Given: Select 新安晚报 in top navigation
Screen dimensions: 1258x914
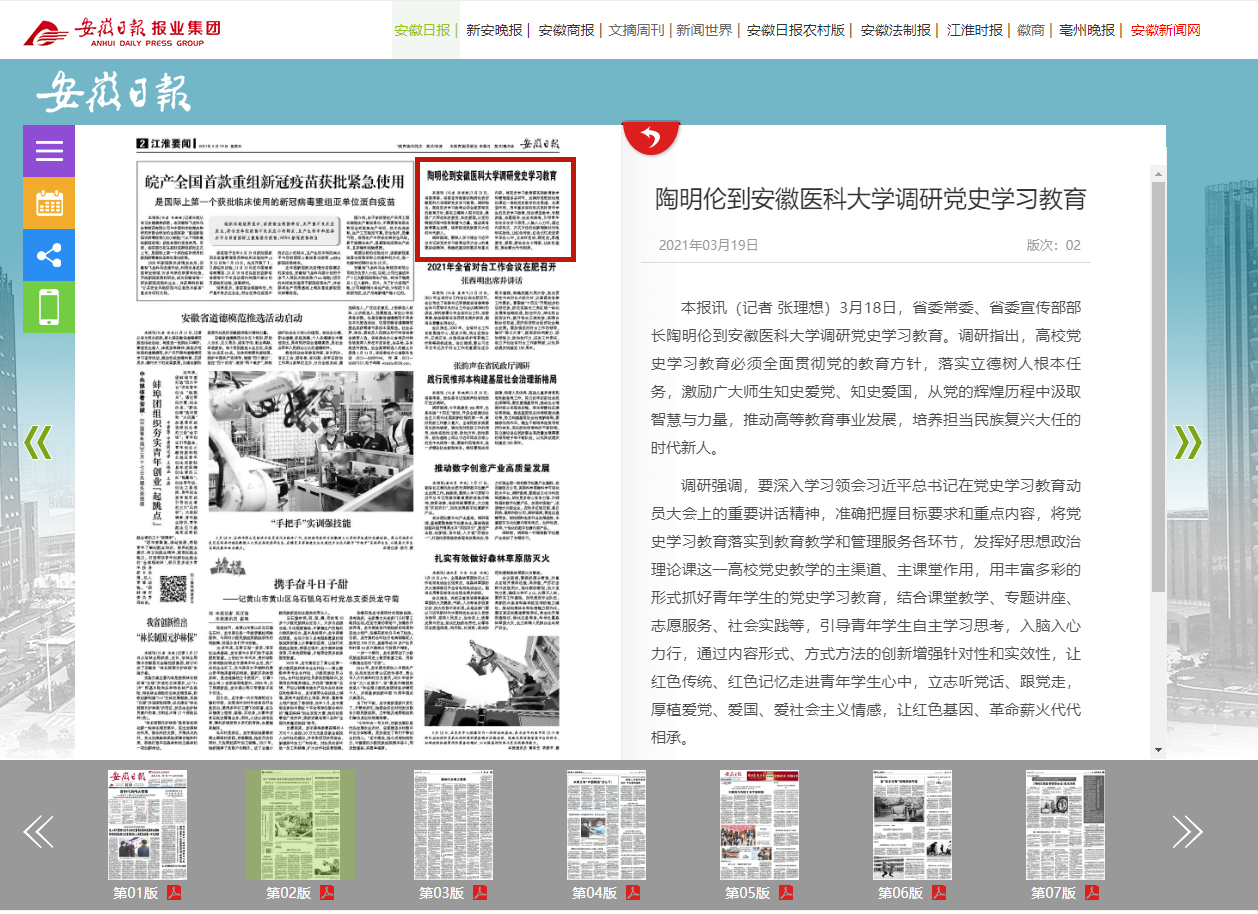Looking at the screenshot, I should pyautogui.click(x=494, y=30).
